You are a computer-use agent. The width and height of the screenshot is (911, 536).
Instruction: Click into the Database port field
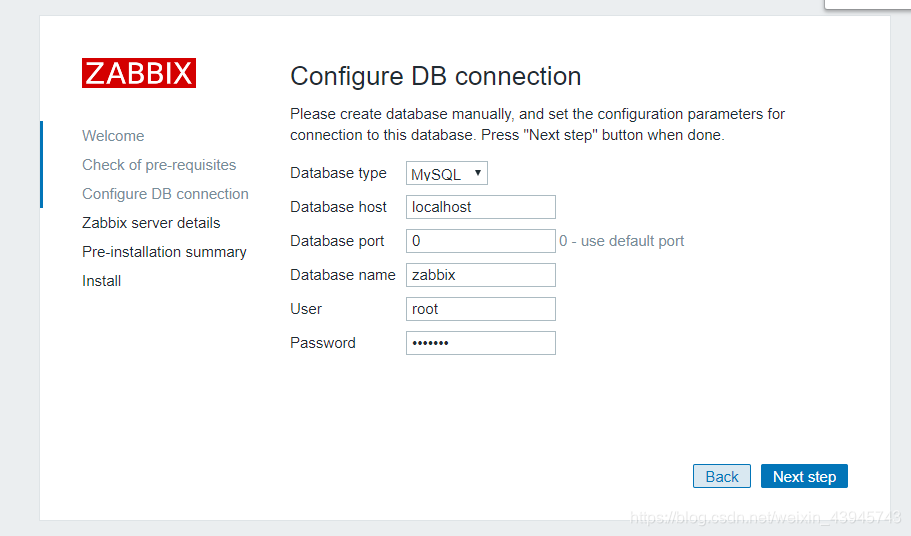(x=480, y=241)
